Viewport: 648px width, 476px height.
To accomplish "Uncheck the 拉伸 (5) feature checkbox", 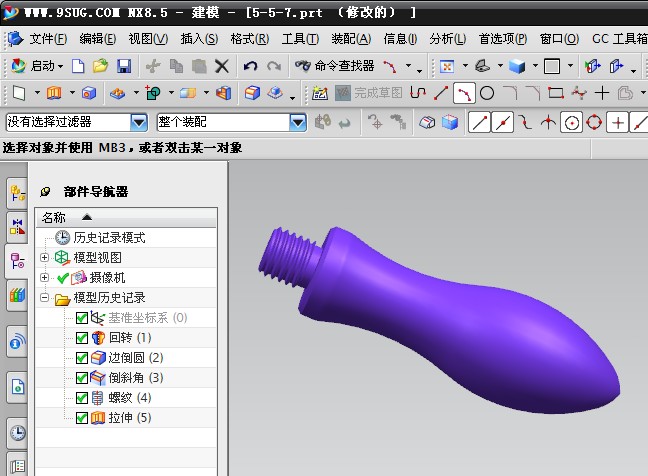I will click(82, 418).
